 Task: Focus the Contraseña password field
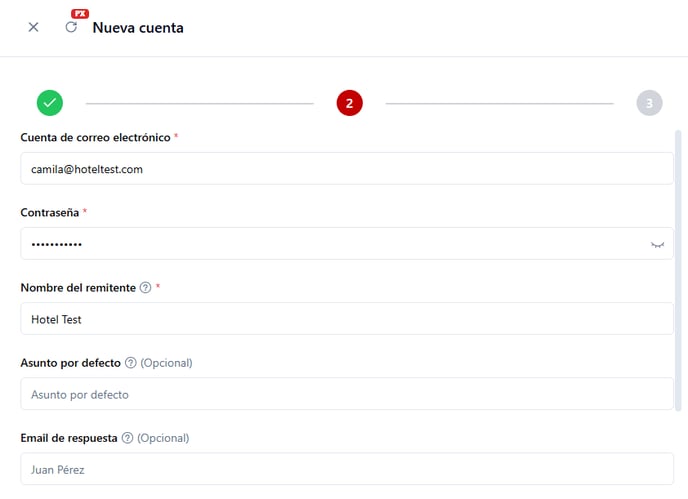click(x=330, y=244)
